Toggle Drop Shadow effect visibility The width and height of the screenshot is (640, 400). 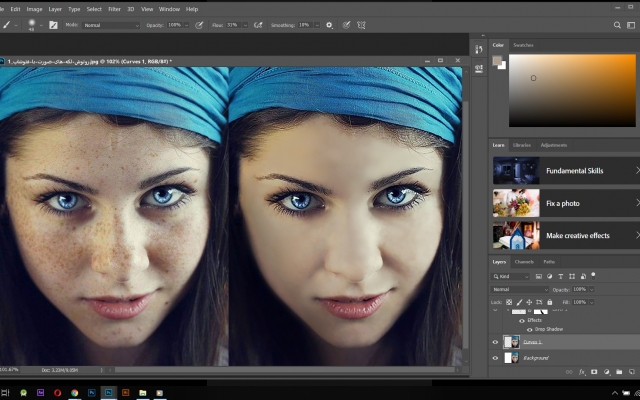530,329
